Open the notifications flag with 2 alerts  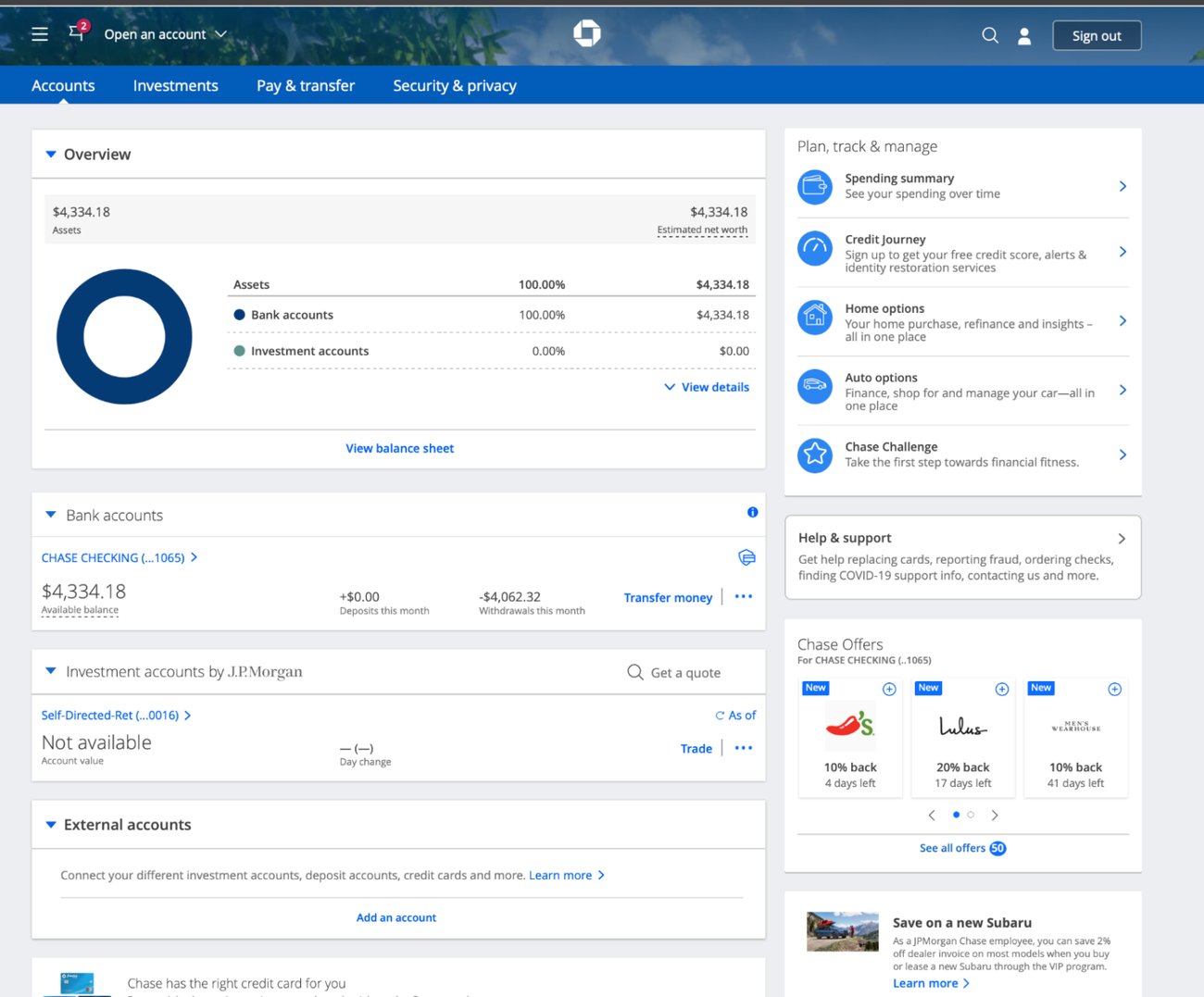point(78,32)
